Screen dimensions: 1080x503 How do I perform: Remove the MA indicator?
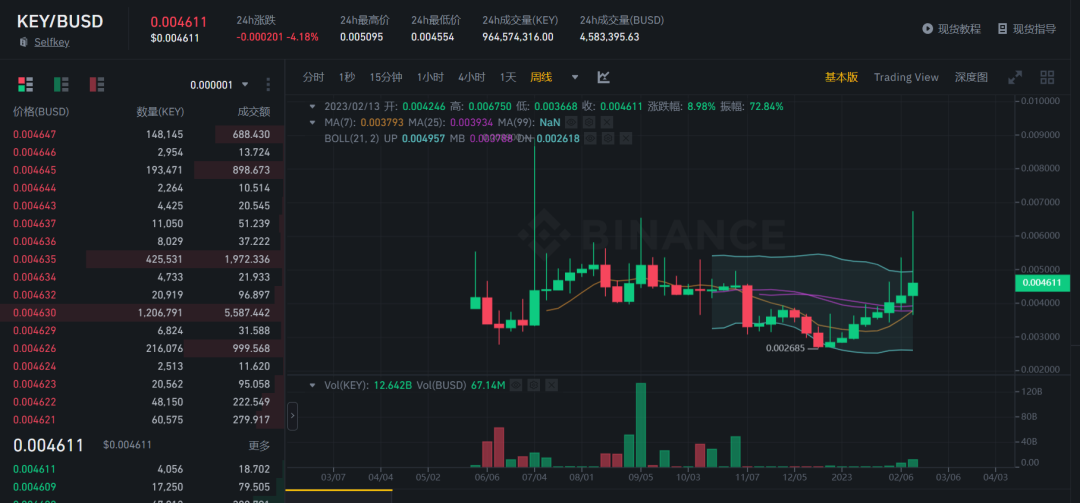[x=606, y=123]
